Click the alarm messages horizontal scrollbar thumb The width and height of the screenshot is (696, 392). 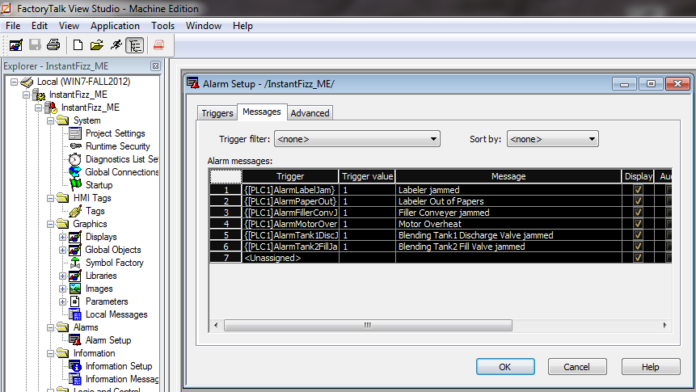point(368,325)
